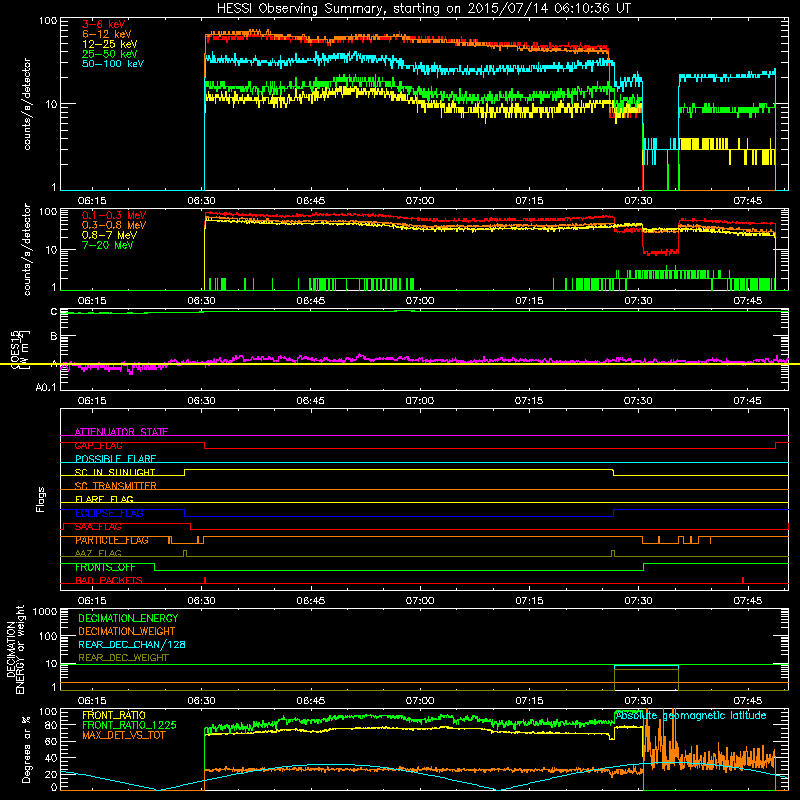800x800 pixels.
Task: Click the Degrees or % axis title
Action: [x=26, y=749]
